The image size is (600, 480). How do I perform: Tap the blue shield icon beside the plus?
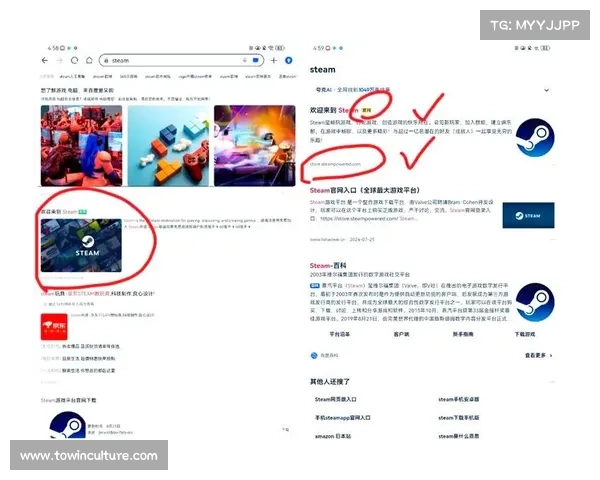coord(289,60)
